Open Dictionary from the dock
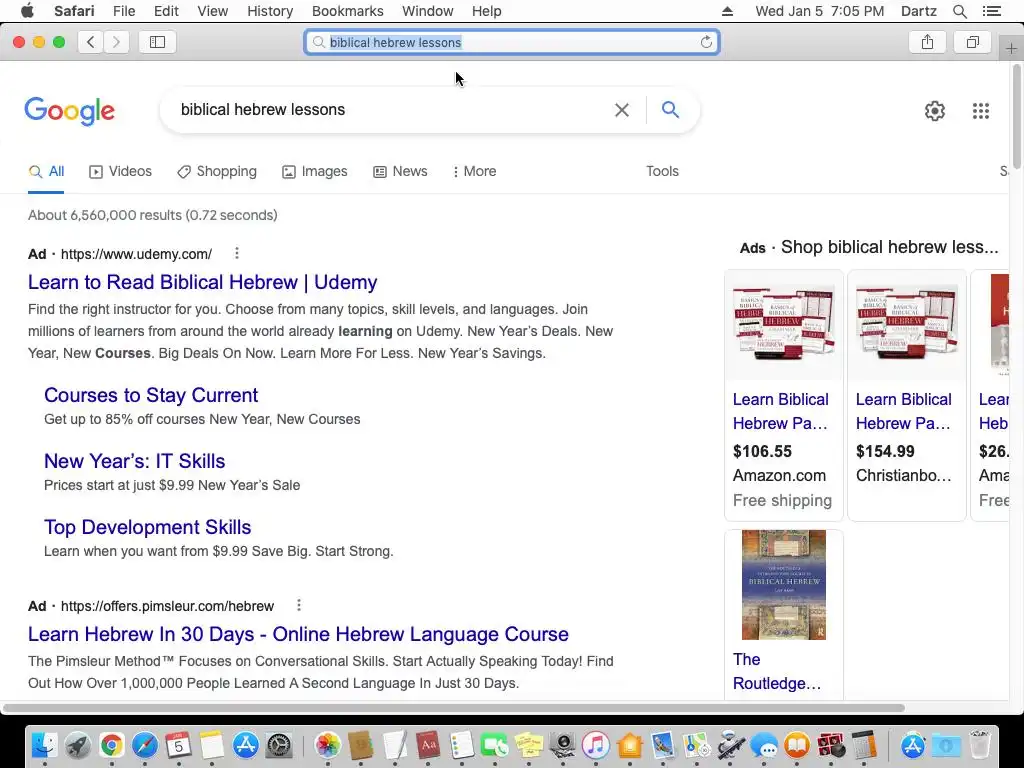 pyautogui.click(x=428, y=745)
